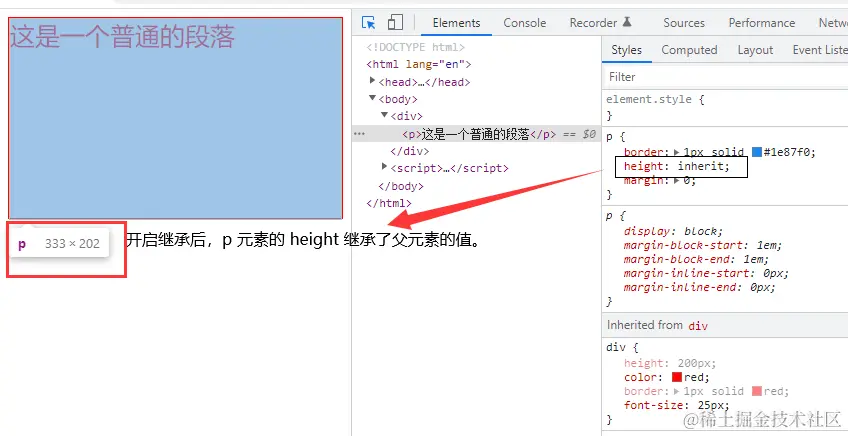Open the Event Listeners sub-tab
Viewport: 848px width, 436px height.
click(x=820, y=50)
